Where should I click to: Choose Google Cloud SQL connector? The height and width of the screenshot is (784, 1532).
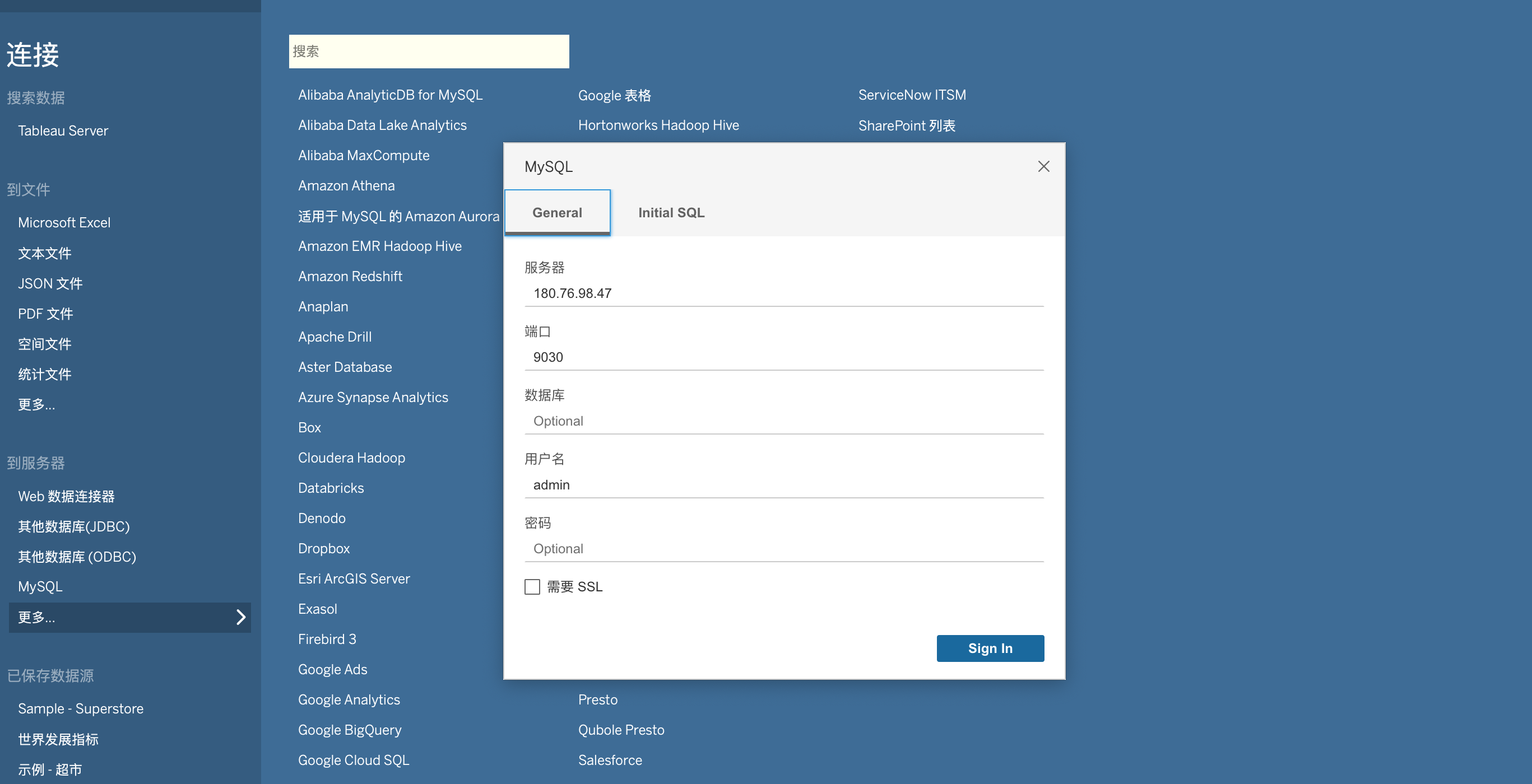click(353, 761)
